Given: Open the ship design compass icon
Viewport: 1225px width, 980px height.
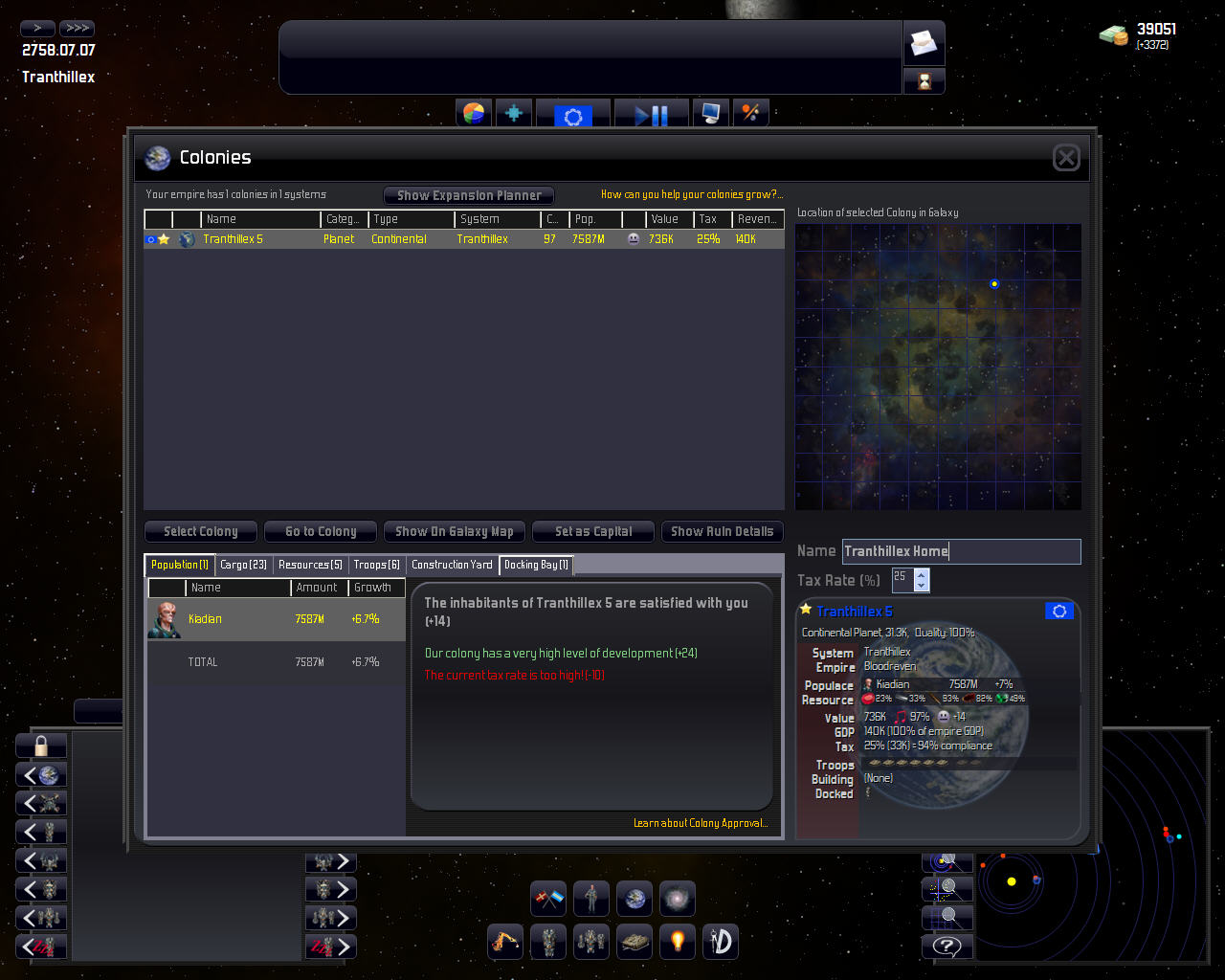Looking at the screenshot, I should click(721, 941).
